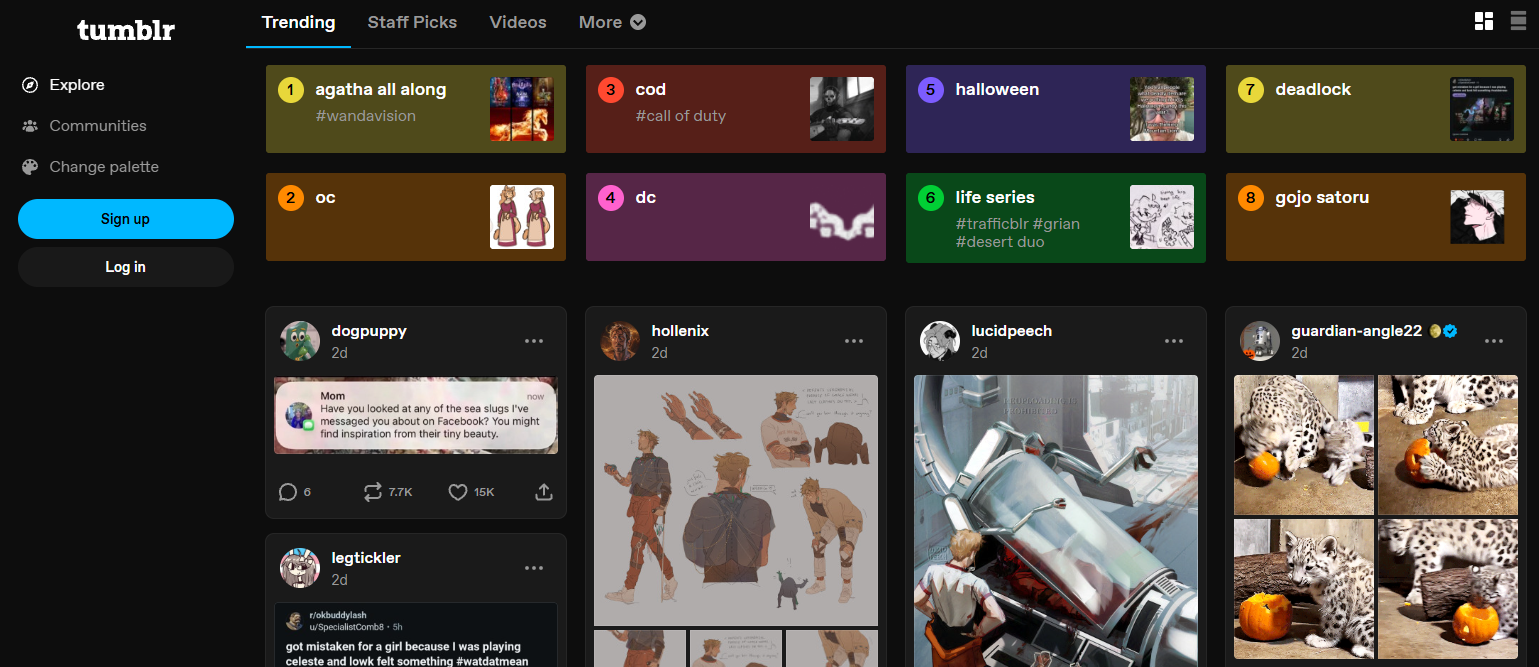This screenshot has height=667, width=1539.
Task: Click the Log in button
Action: point(126,267)
